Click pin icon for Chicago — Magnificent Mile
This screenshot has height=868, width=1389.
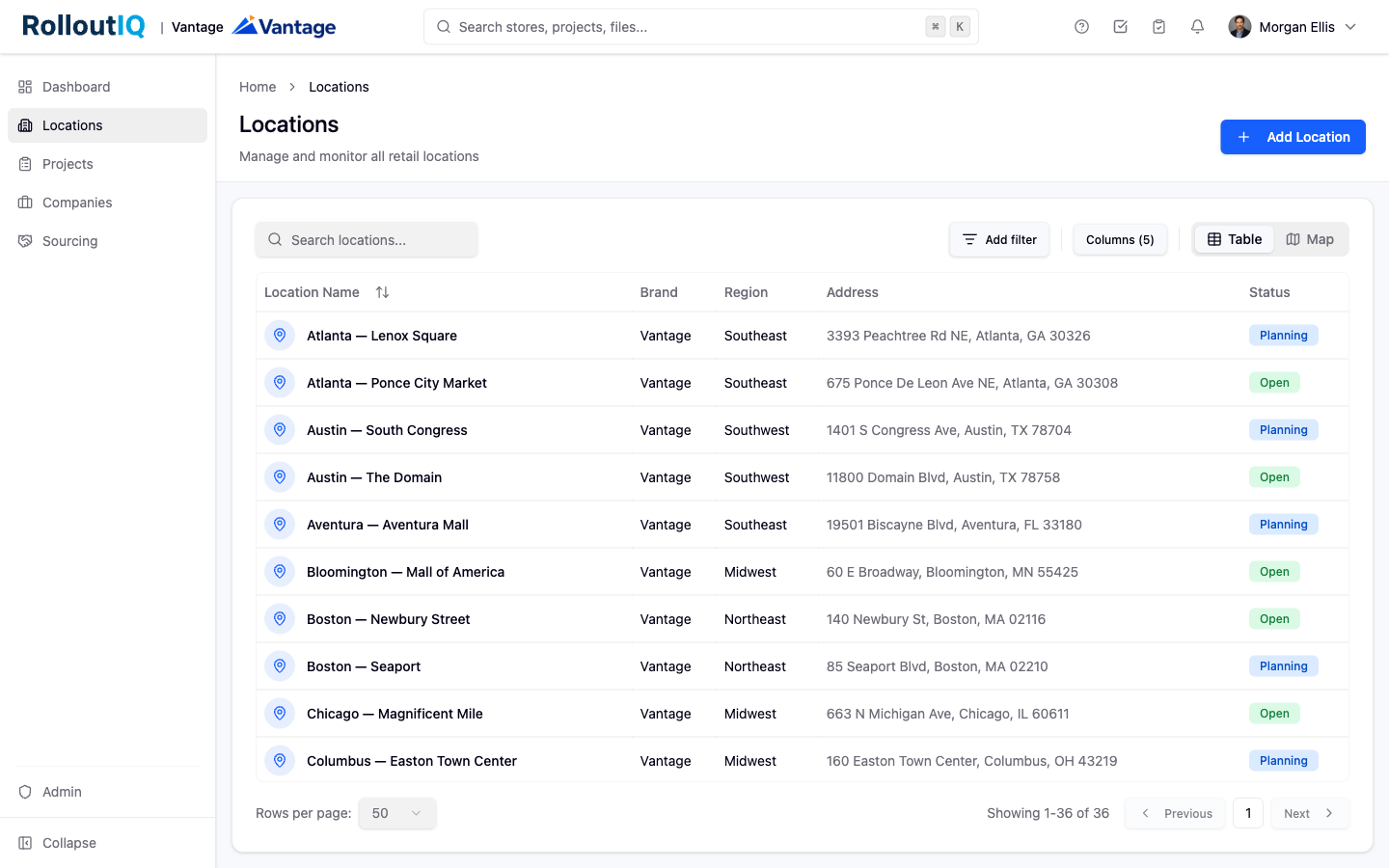tap(280, 714)
